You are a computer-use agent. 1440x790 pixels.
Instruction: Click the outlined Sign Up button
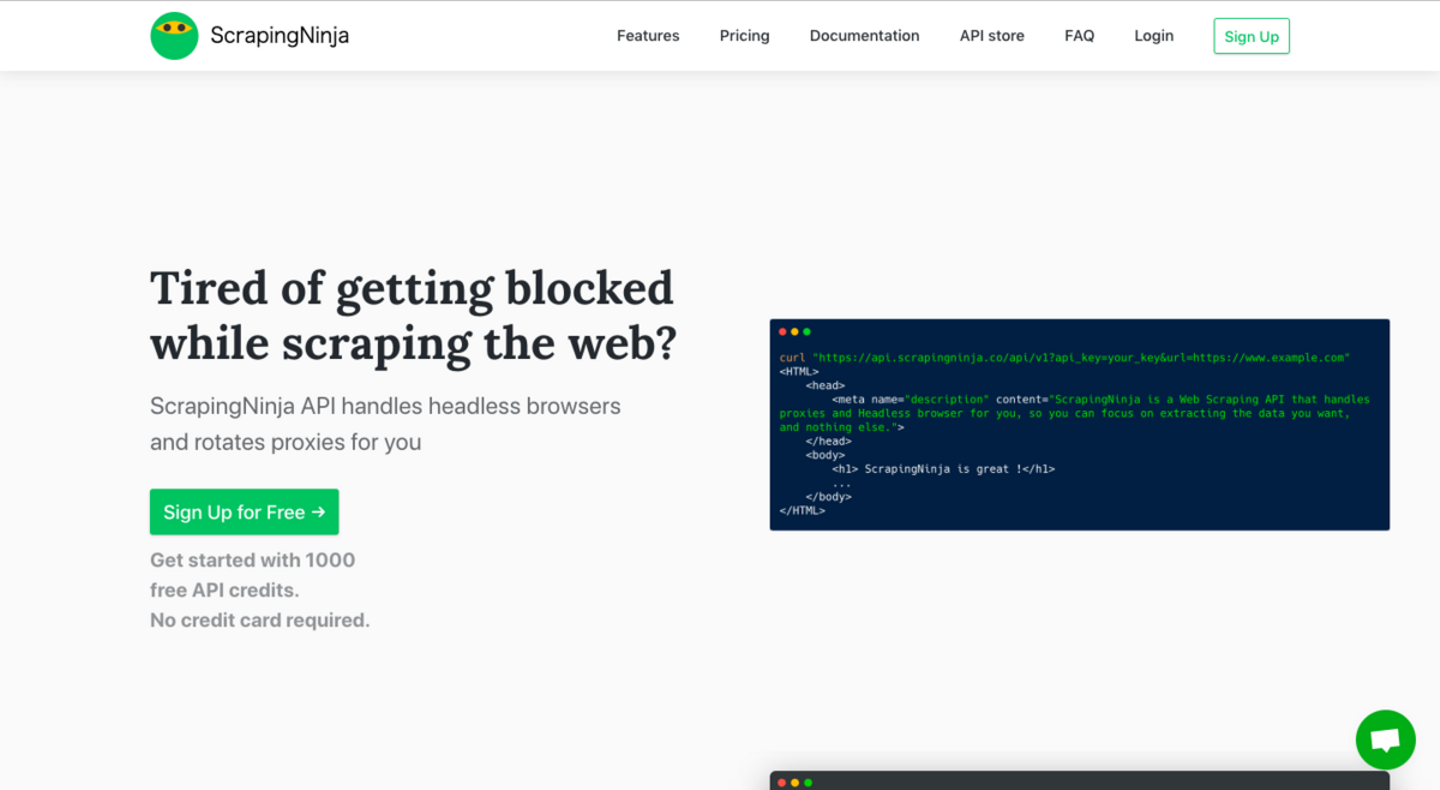click(1252, 36)
